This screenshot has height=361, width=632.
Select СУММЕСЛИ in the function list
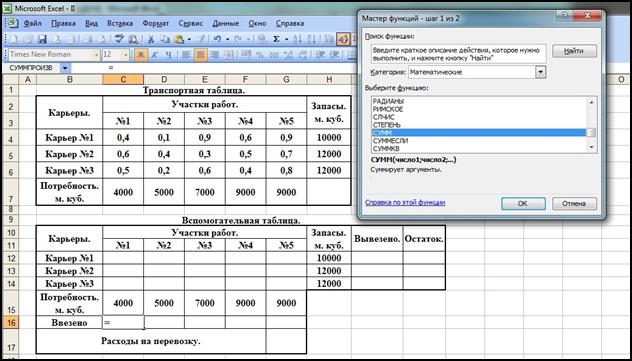point(478,141)
